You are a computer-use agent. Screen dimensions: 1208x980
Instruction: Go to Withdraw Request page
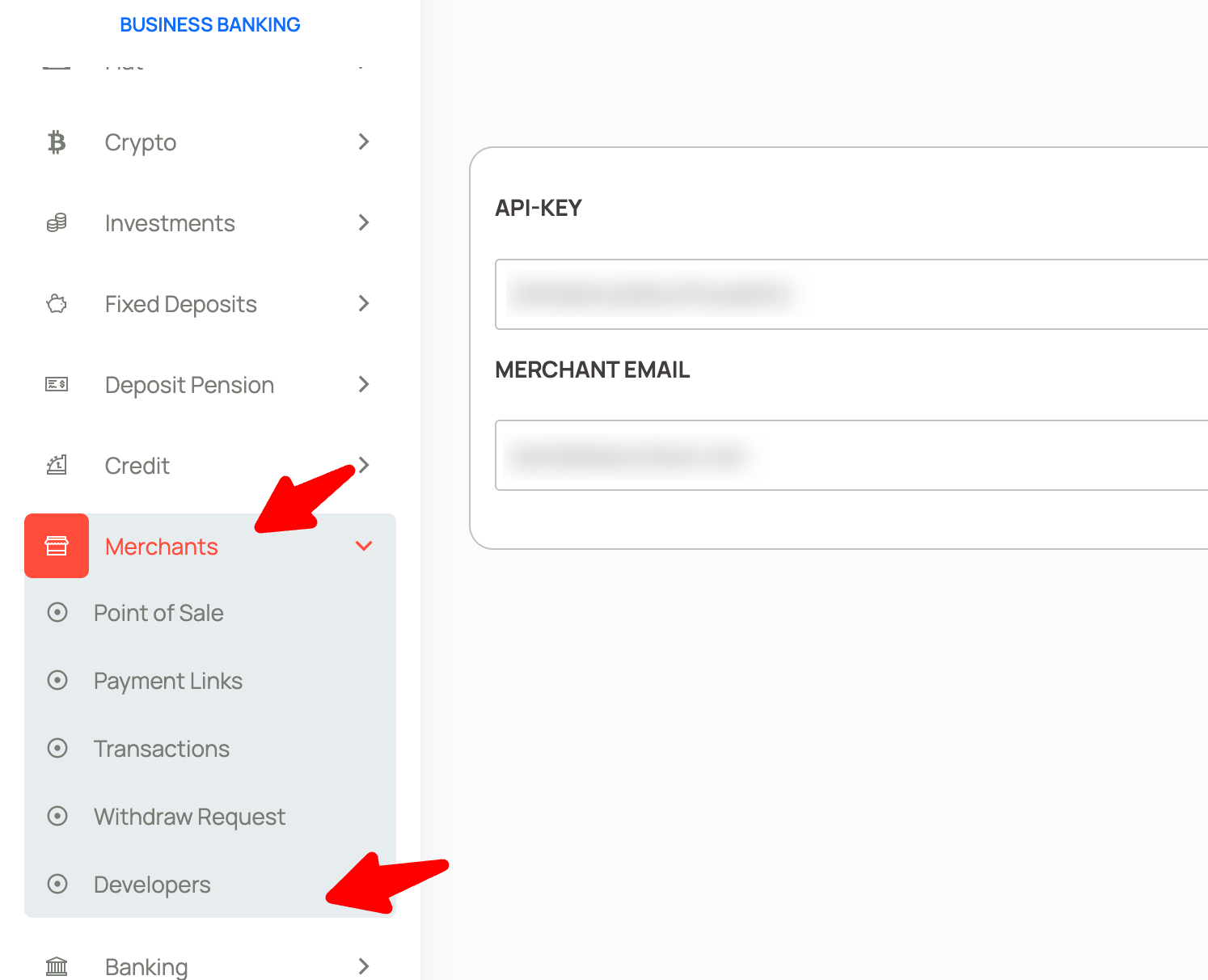click(189, 817)
